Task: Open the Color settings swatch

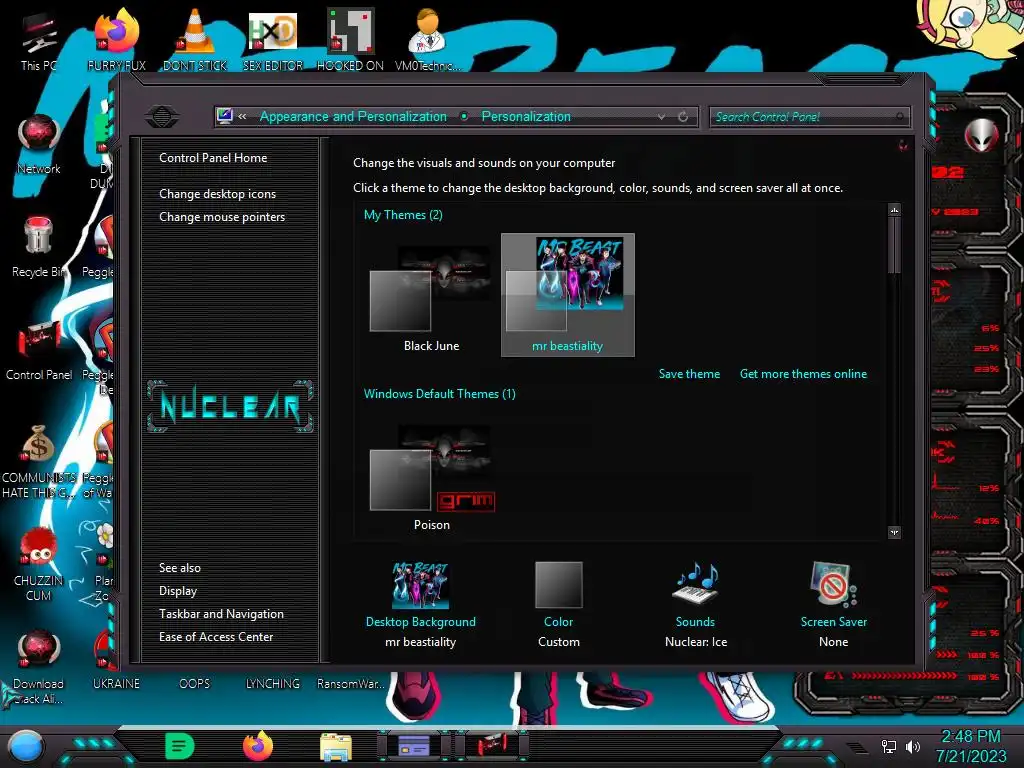Action: [558, 604]
